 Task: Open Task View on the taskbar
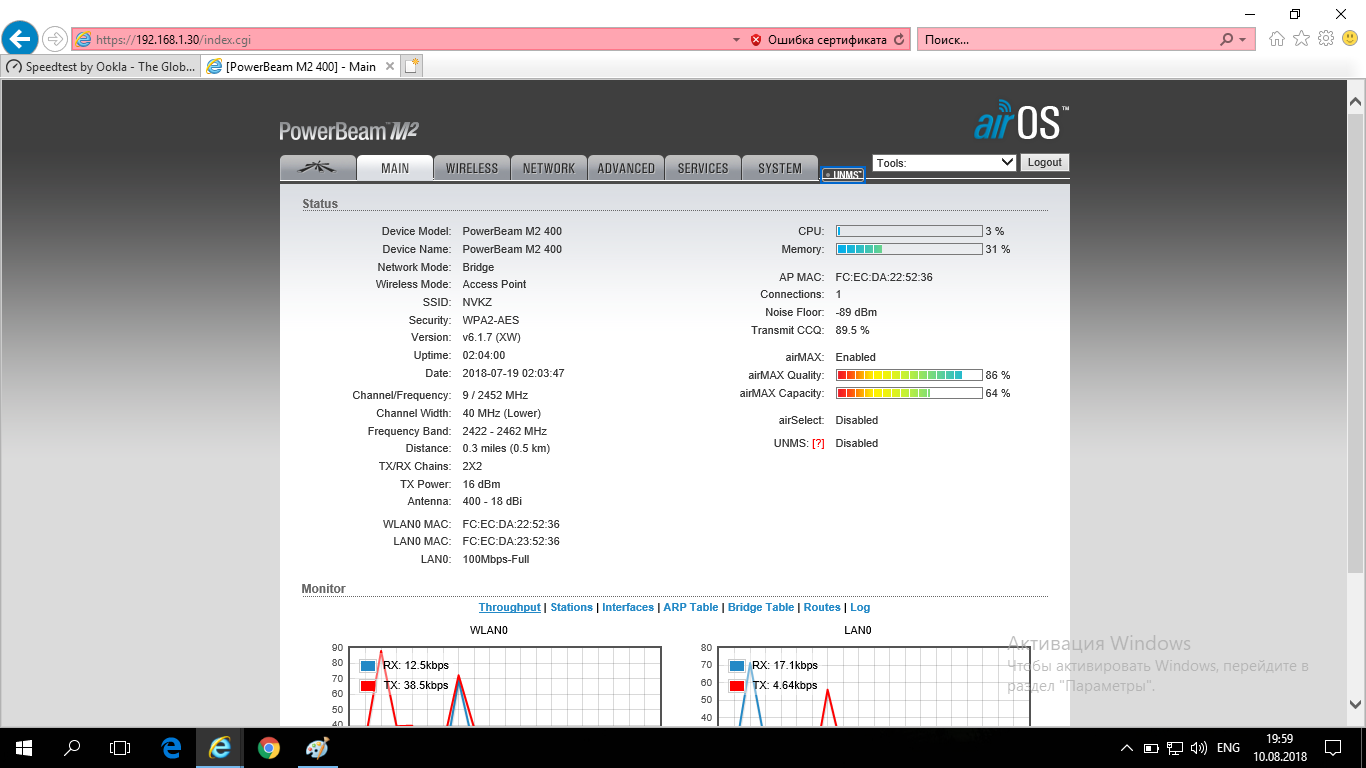(x=120, y=747)
